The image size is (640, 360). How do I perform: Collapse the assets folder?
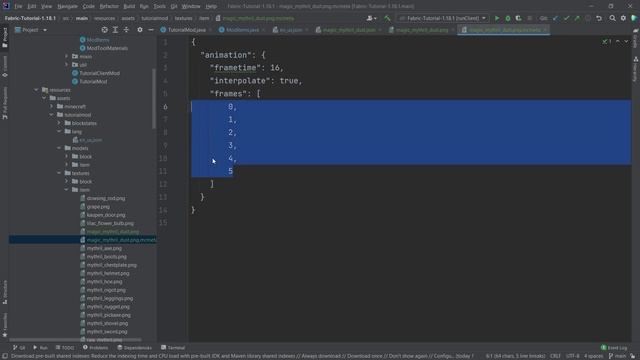pyautogui.click(x=44, y=98)
